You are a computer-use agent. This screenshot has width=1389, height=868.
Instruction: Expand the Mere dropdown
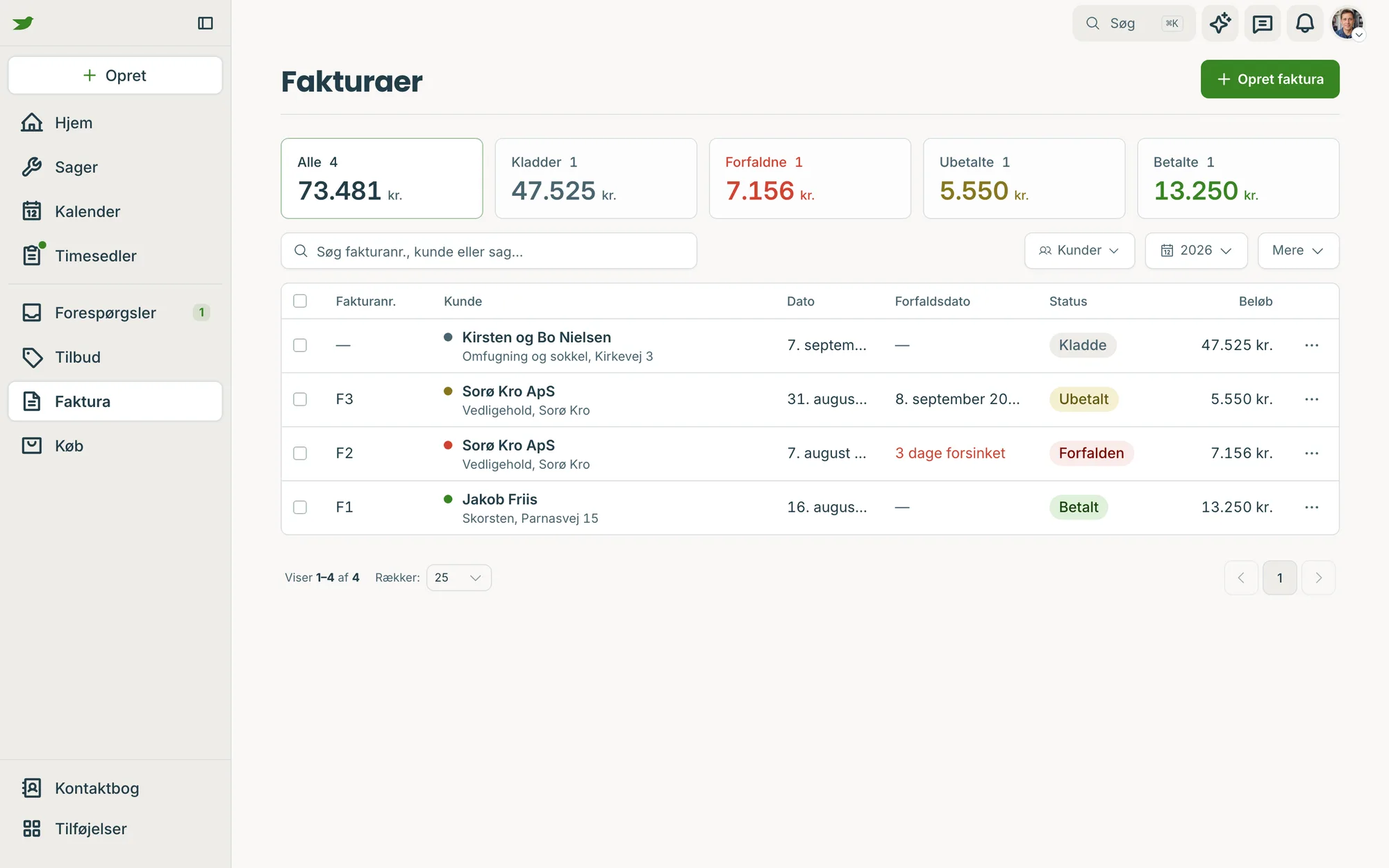point(1298,251)
